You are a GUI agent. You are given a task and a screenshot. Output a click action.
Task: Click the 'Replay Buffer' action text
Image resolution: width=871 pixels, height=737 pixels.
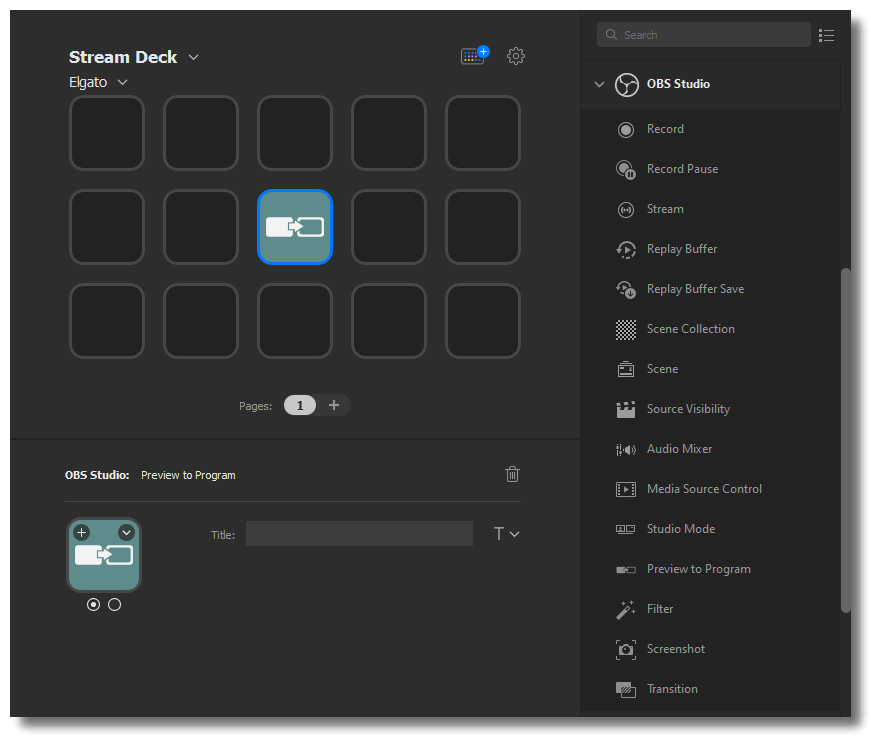click(x=682, y=249)
